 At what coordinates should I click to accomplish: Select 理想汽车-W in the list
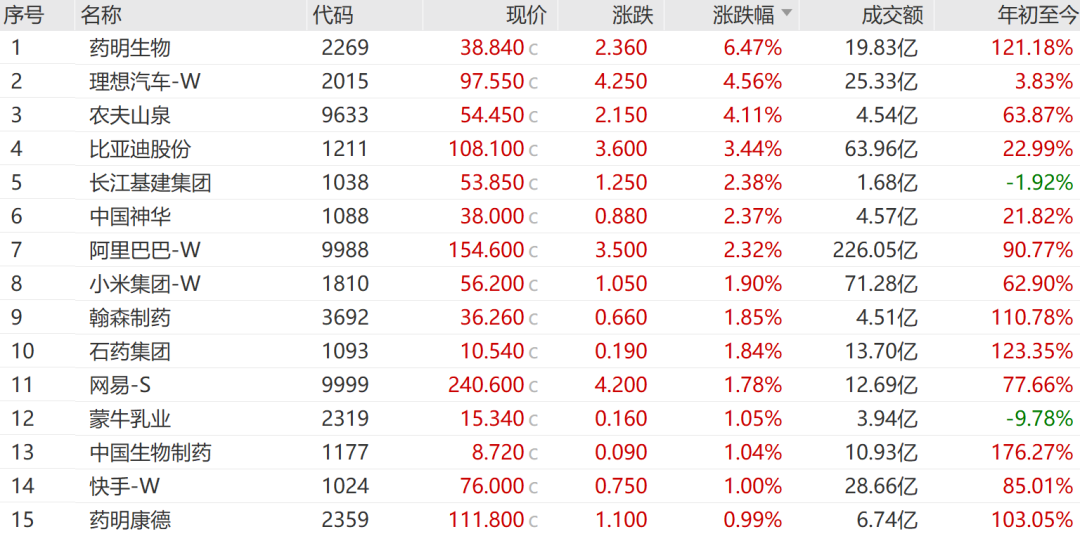145,82
